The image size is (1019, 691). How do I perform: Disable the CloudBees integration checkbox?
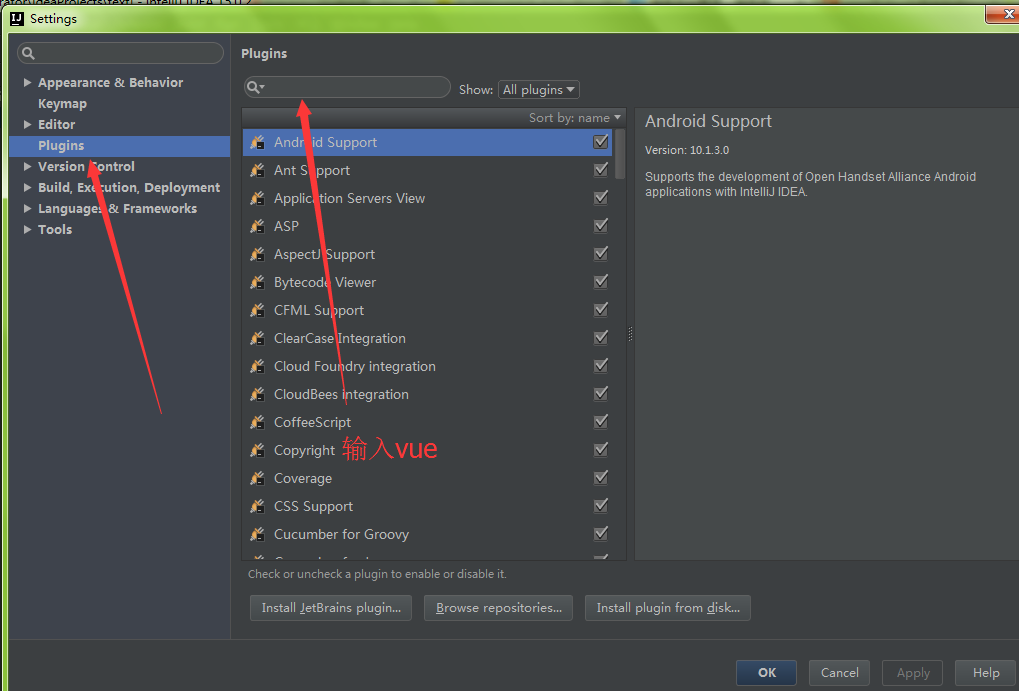pos(600,393)
